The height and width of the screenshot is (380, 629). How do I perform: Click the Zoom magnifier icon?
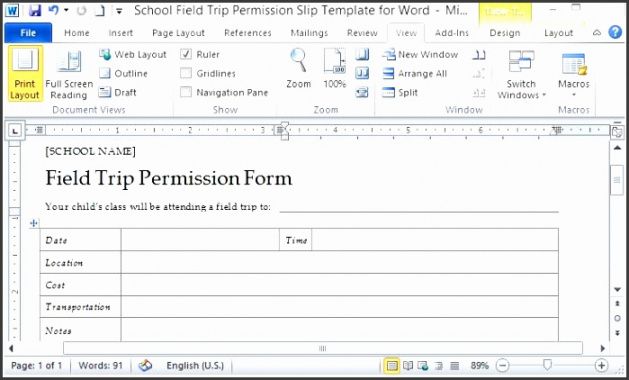pos(298,60)
